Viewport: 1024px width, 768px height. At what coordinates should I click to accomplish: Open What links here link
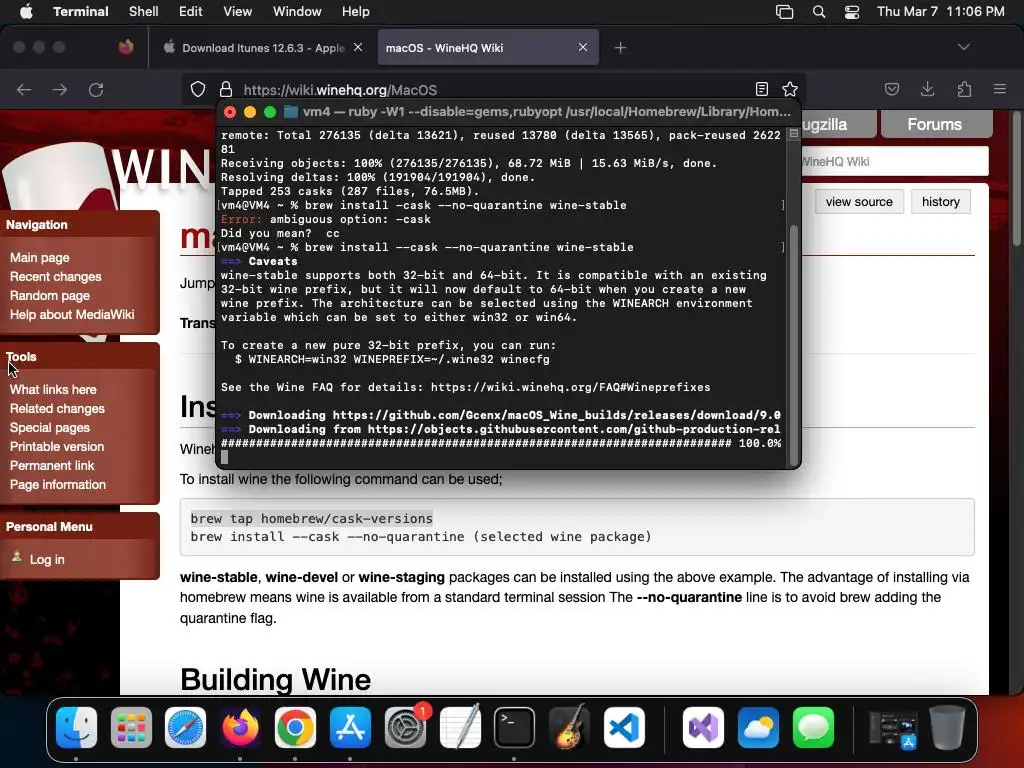[x=53, y=389]
